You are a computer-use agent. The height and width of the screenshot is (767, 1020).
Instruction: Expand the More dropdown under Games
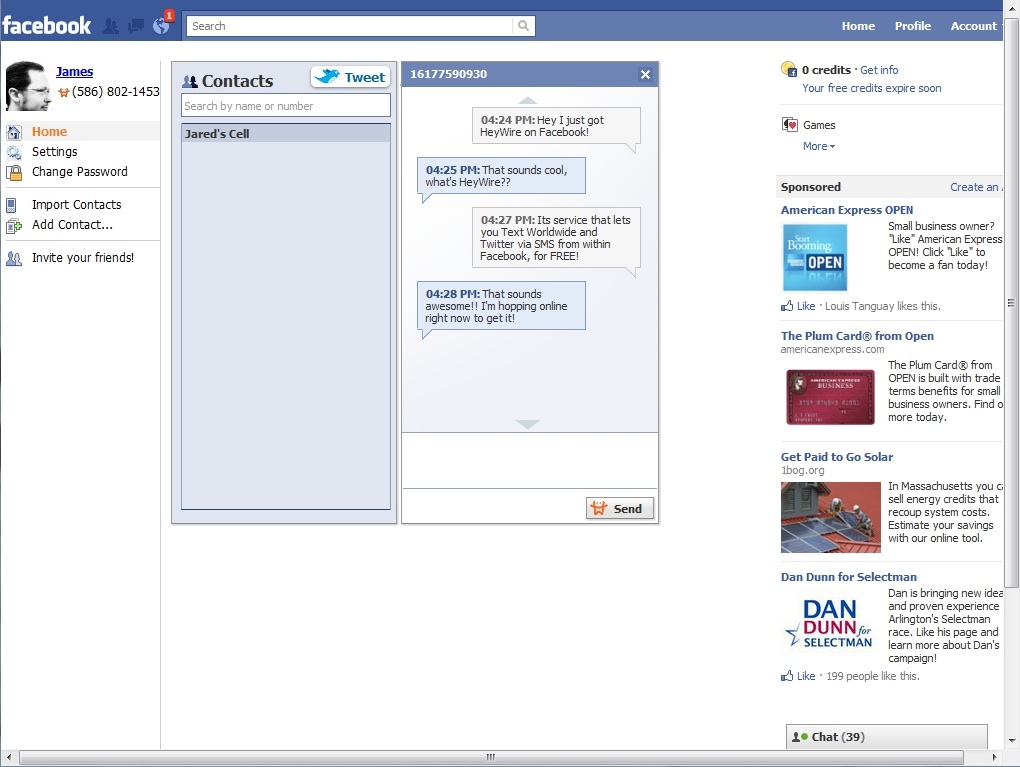point(819,146)
